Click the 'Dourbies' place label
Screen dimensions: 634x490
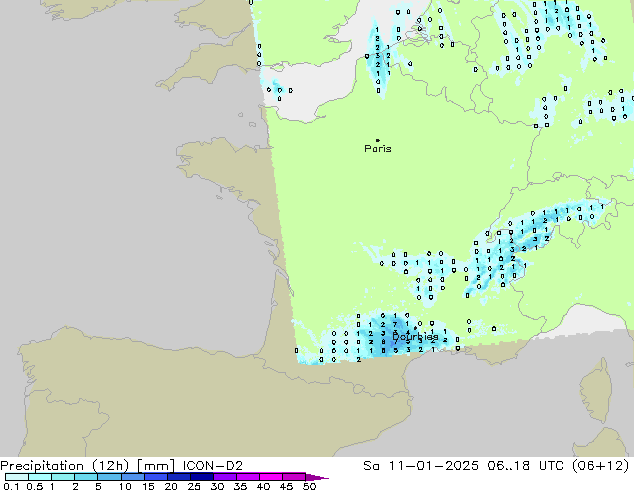coord(415,337)
